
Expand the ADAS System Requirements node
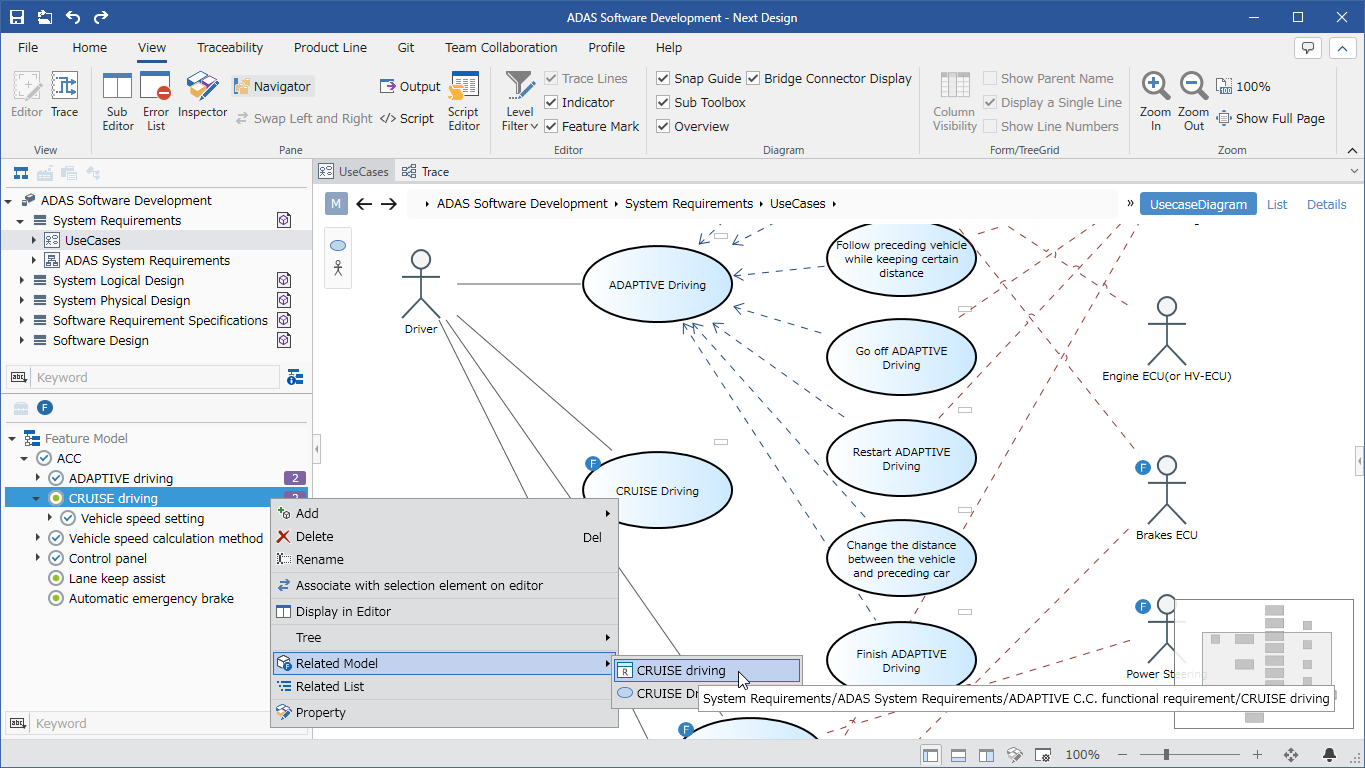tap(33, 260)
